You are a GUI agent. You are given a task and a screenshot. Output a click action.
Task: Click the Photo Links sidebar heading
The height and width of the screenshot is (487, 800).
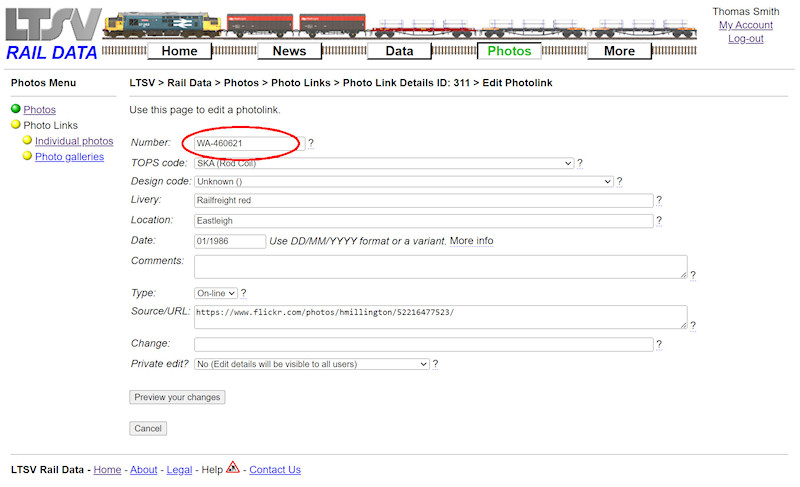pyautogui.click(x=51, y=125)
